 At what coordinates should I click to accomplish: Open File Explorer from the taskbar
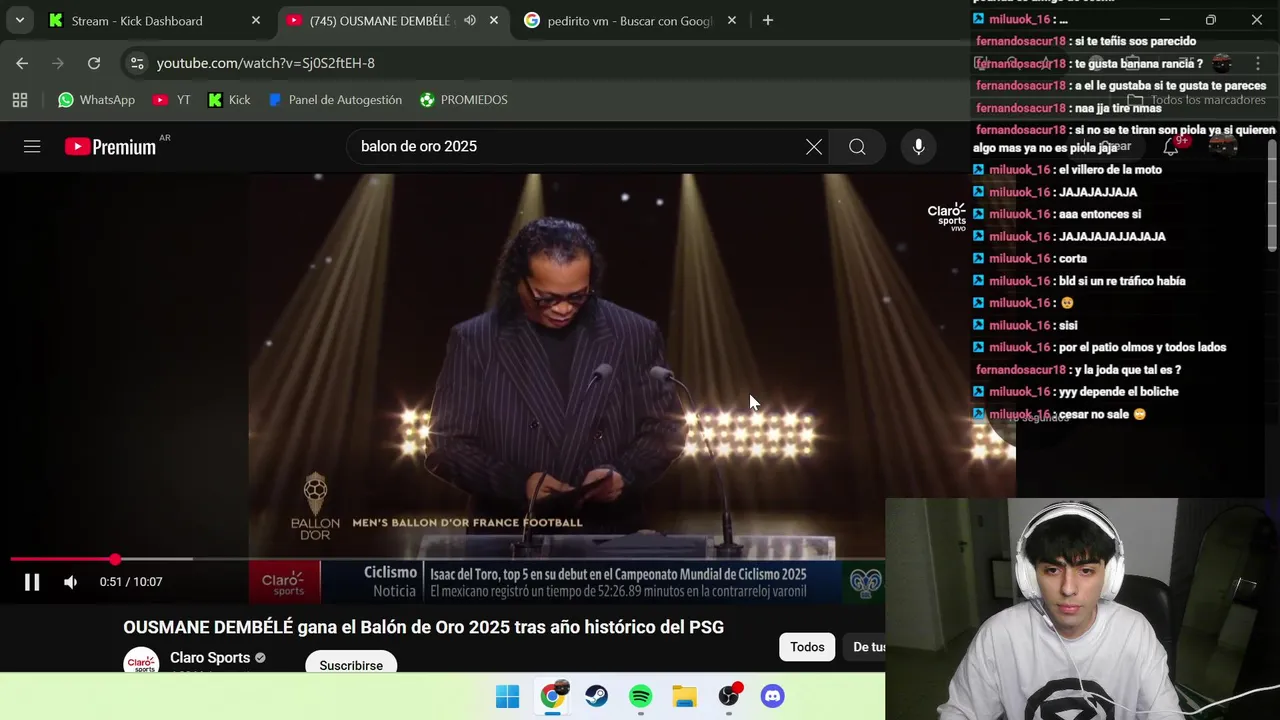(x=684, y=696)
